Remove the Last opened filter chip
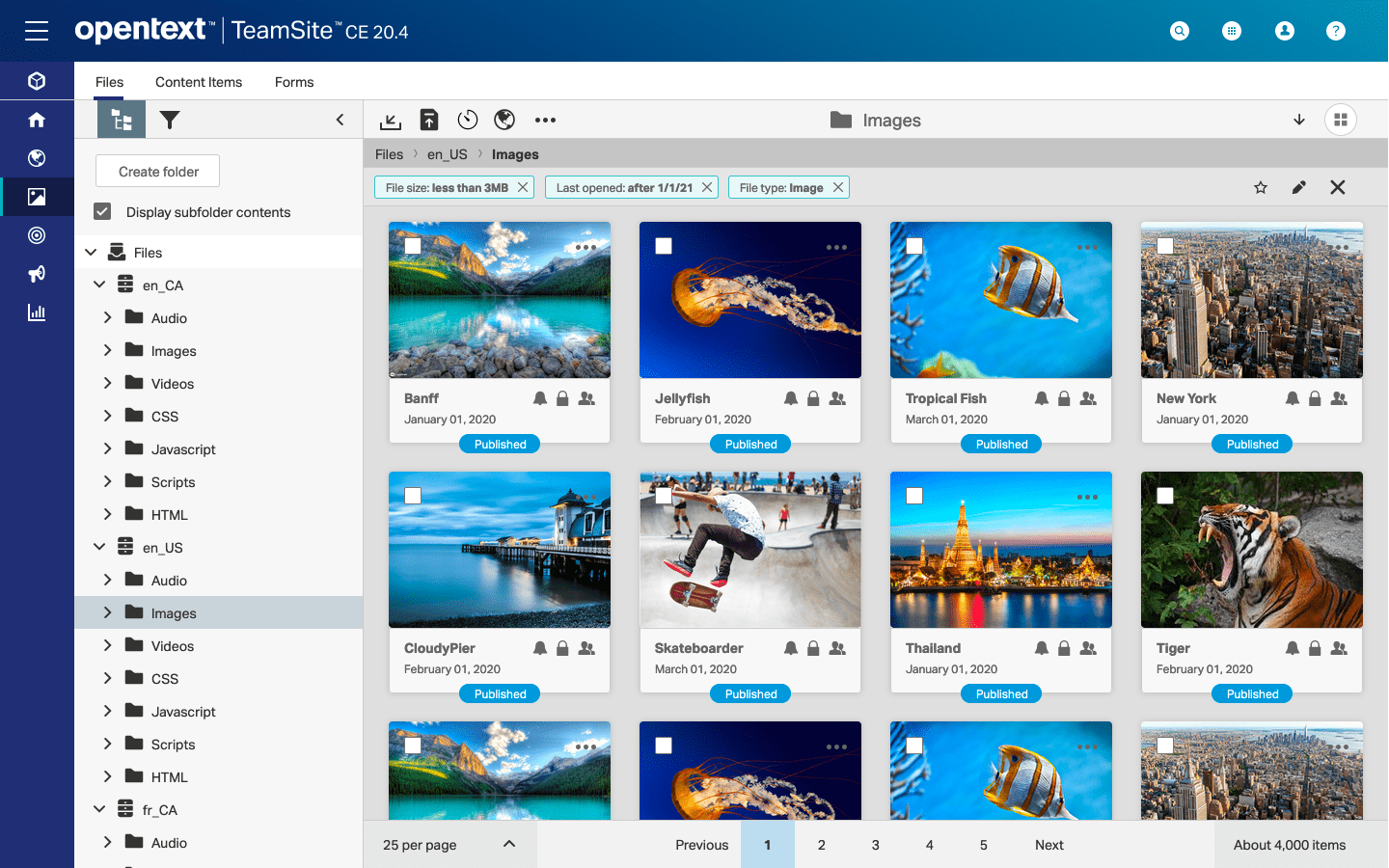Image resolution: width=1389 pixels, height=868 pixels. click(x=707, y=187)
